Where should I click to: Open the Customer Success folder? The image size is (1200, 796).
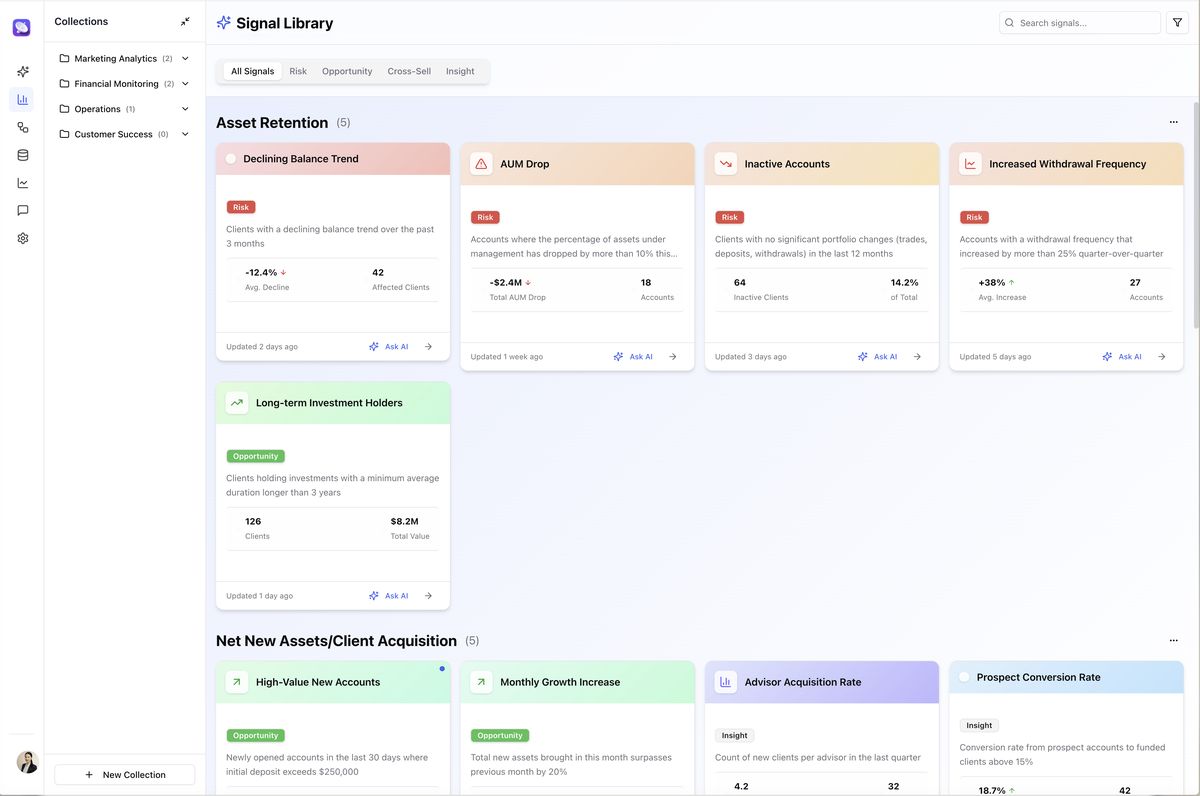[113, 134]
